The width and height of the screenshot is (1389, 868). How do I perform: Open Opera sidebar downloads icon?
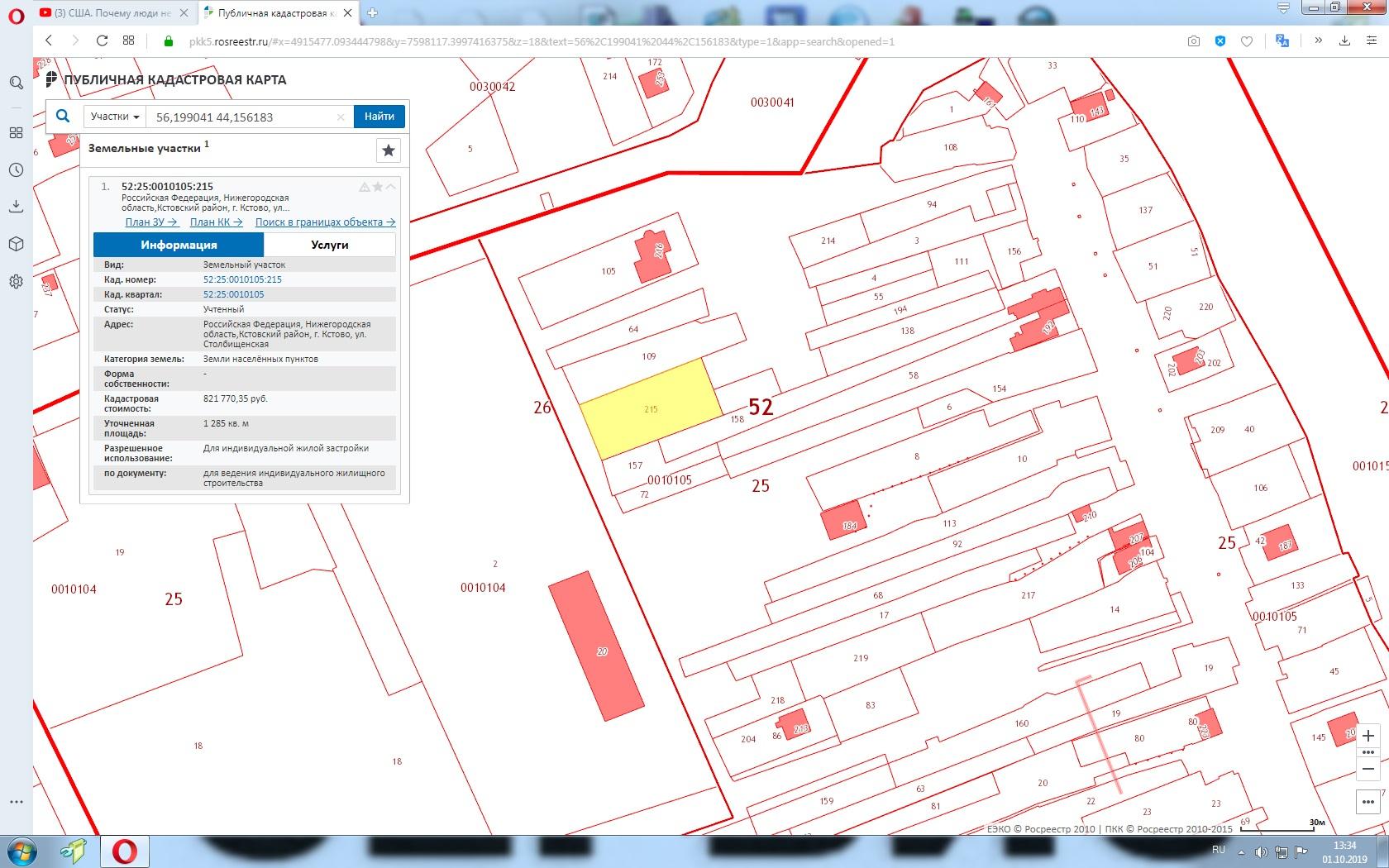point(16,207)
